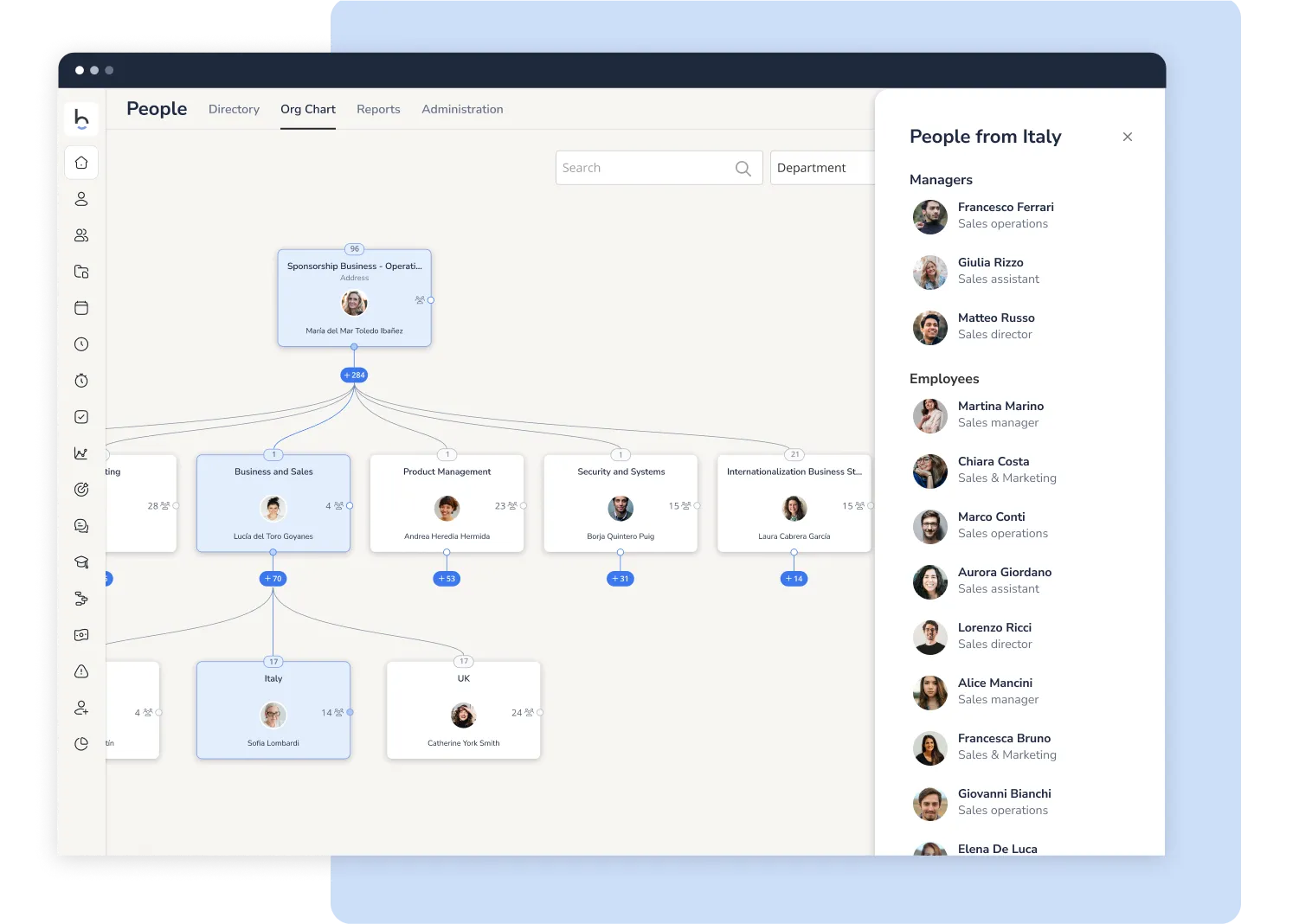The image size is (1299, 924).
Task: Select the Business and Sales org card
Action: (273, 504)
